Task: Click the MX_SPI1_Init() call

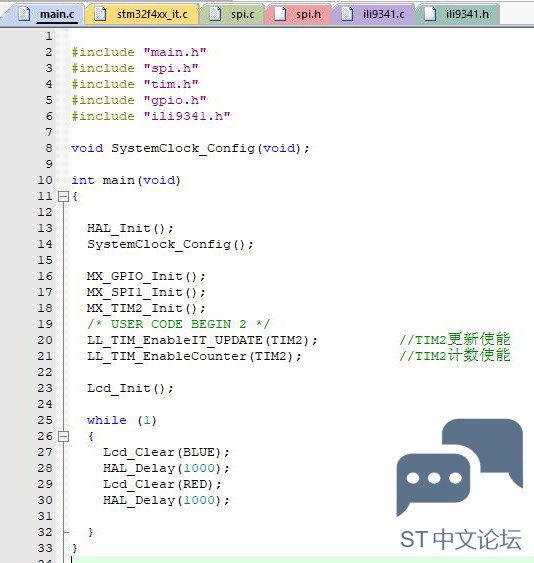Action: (x=146, y=292)
